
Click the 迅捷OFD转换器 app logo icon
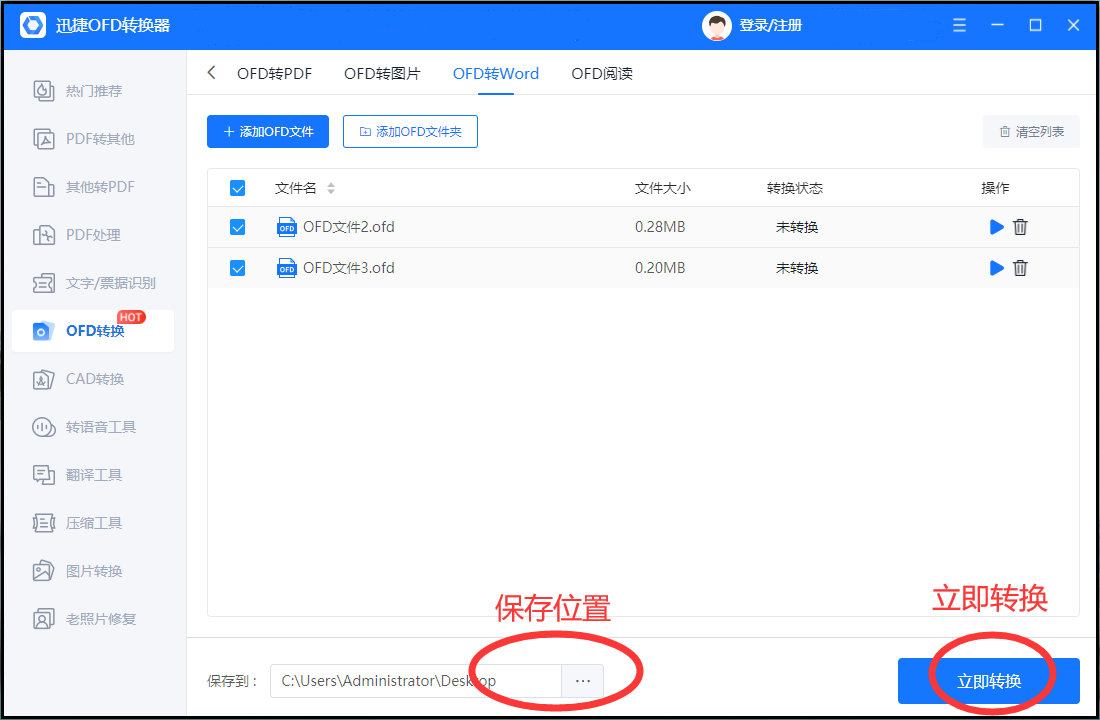coord(32,25)
